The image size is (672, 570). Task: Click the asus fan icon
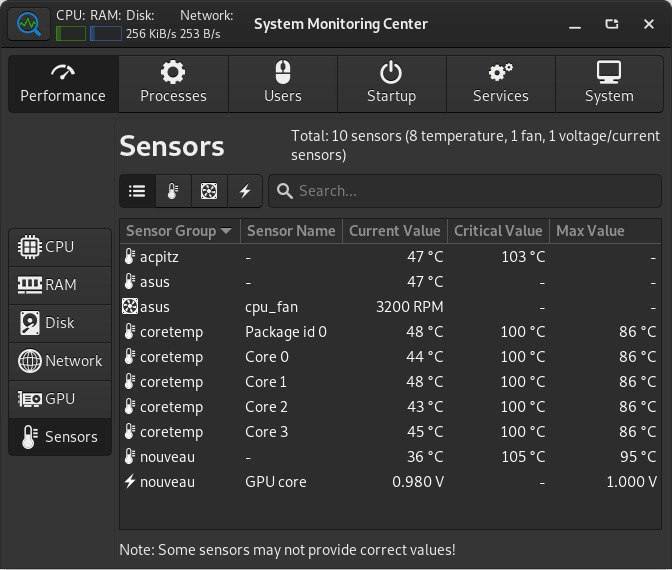pyautogui.click(x=130, y=306)
